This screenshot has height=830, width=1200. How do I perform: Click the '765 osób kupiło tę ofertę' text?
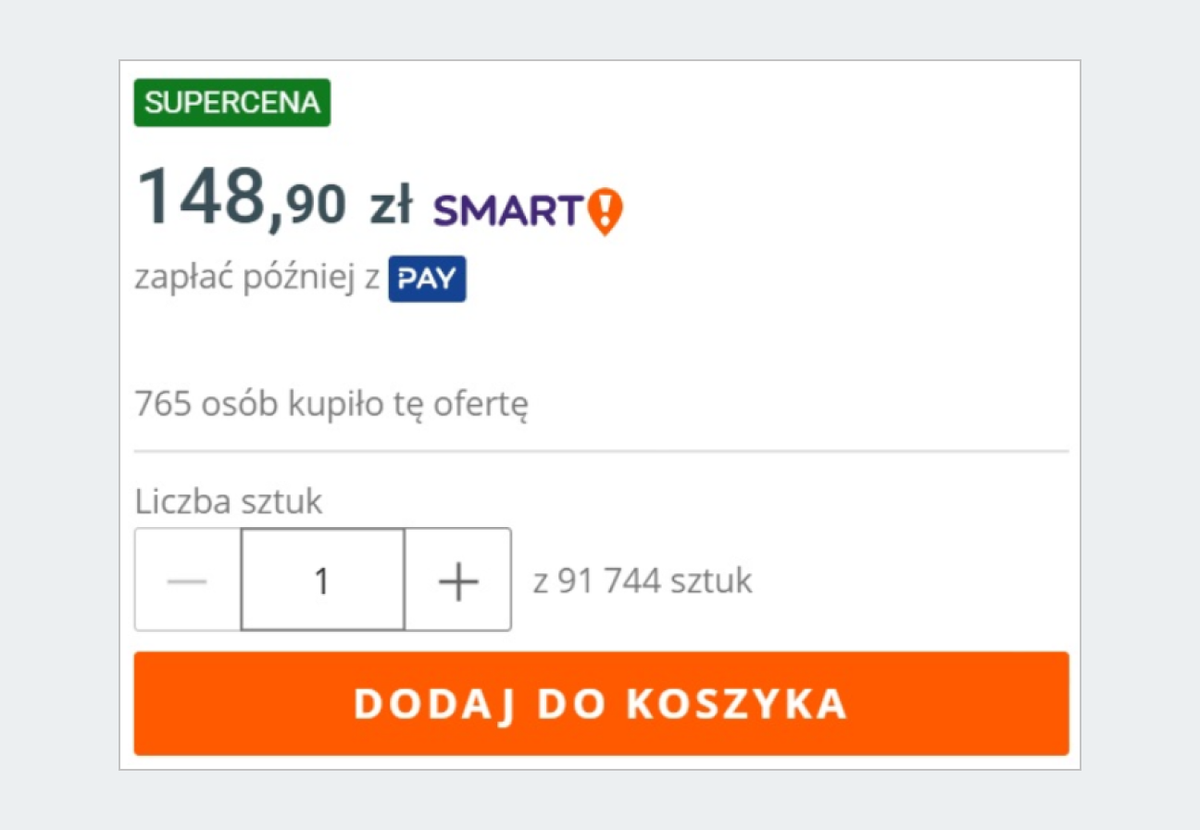click(x=333, y=403)
